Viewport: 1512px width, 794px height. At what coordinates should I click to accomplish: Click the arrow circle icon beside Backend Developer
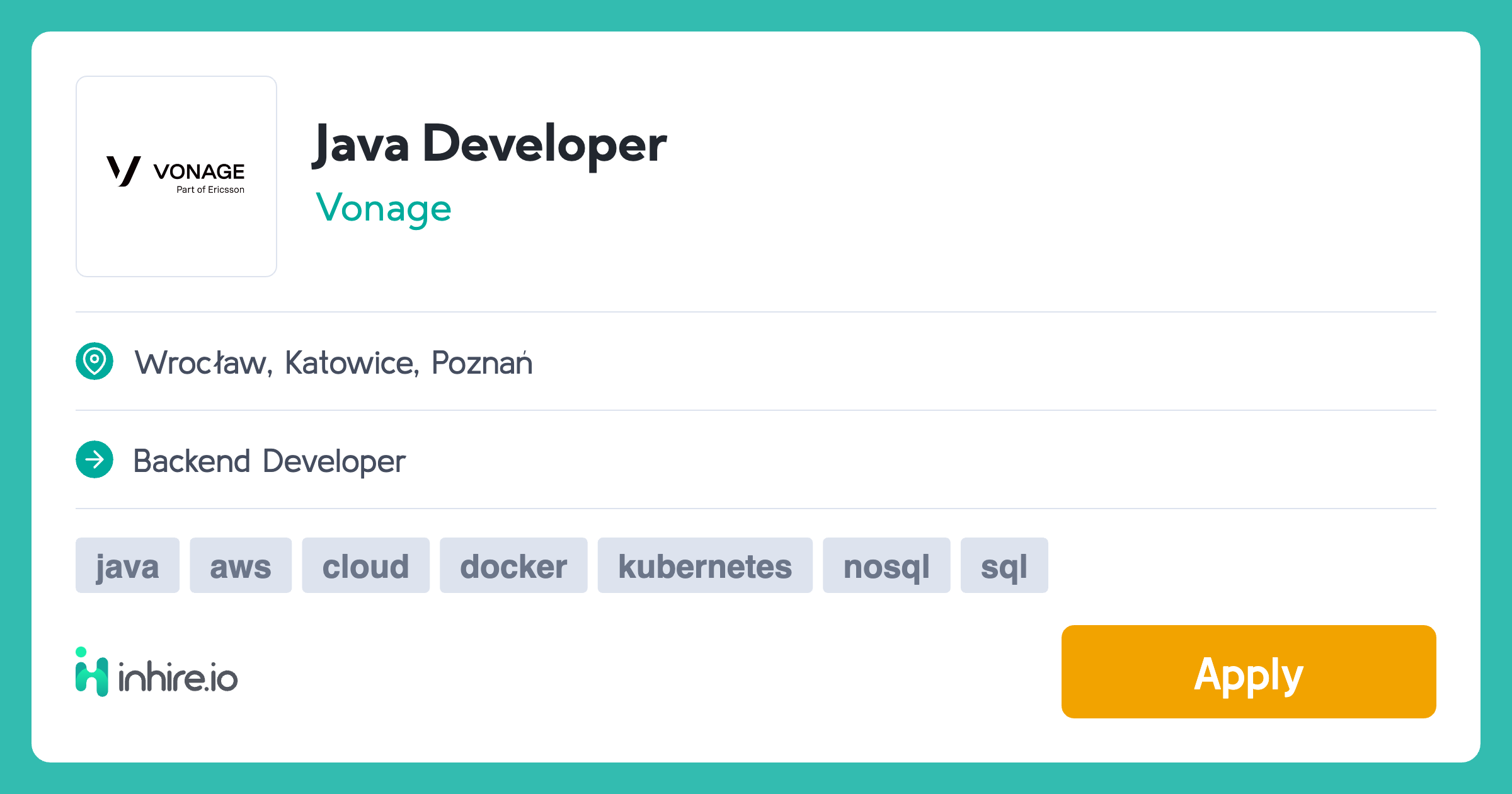pos(94,459)
